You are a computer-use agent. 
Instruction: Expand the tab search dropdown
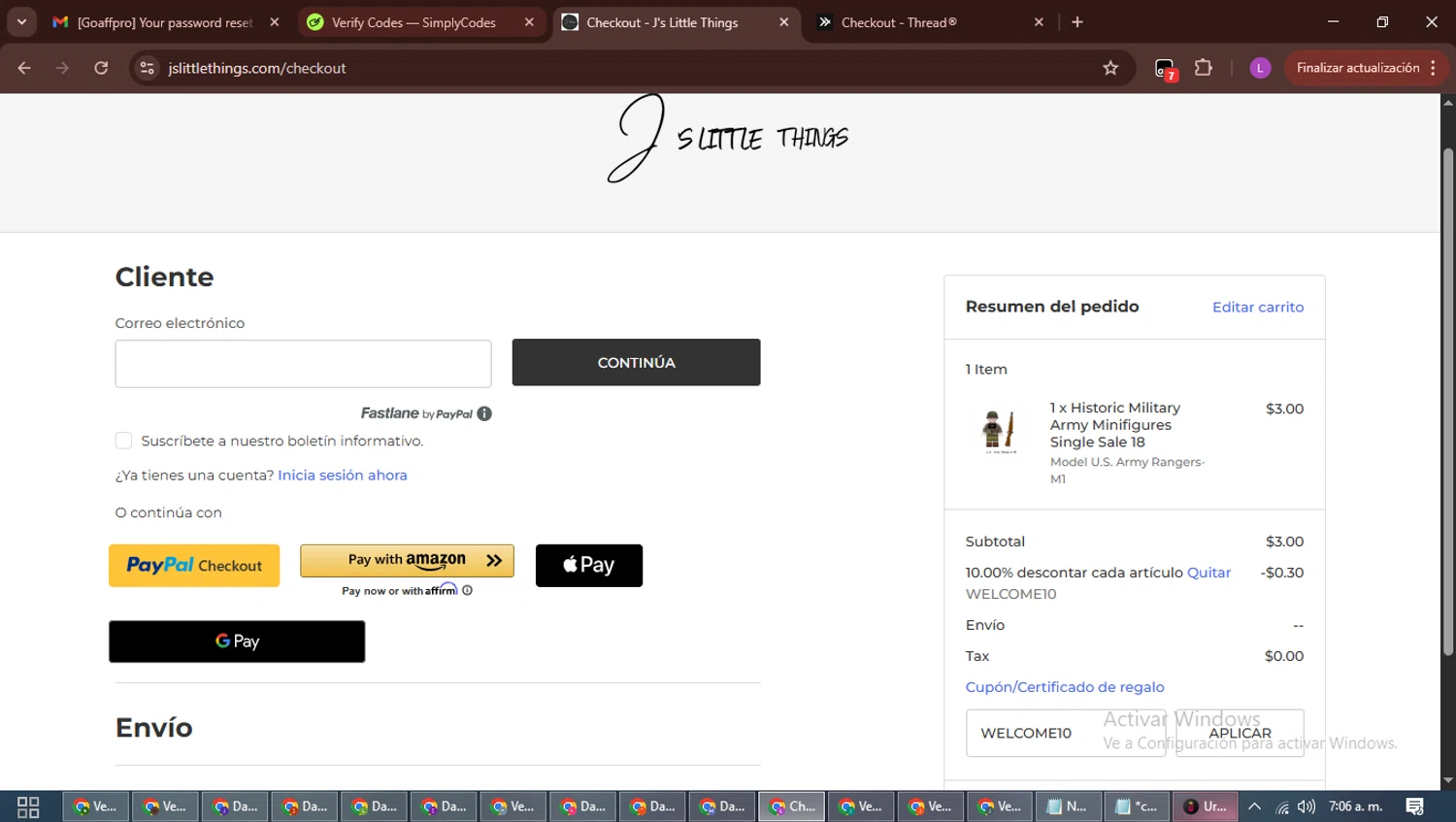coord(21,22)
